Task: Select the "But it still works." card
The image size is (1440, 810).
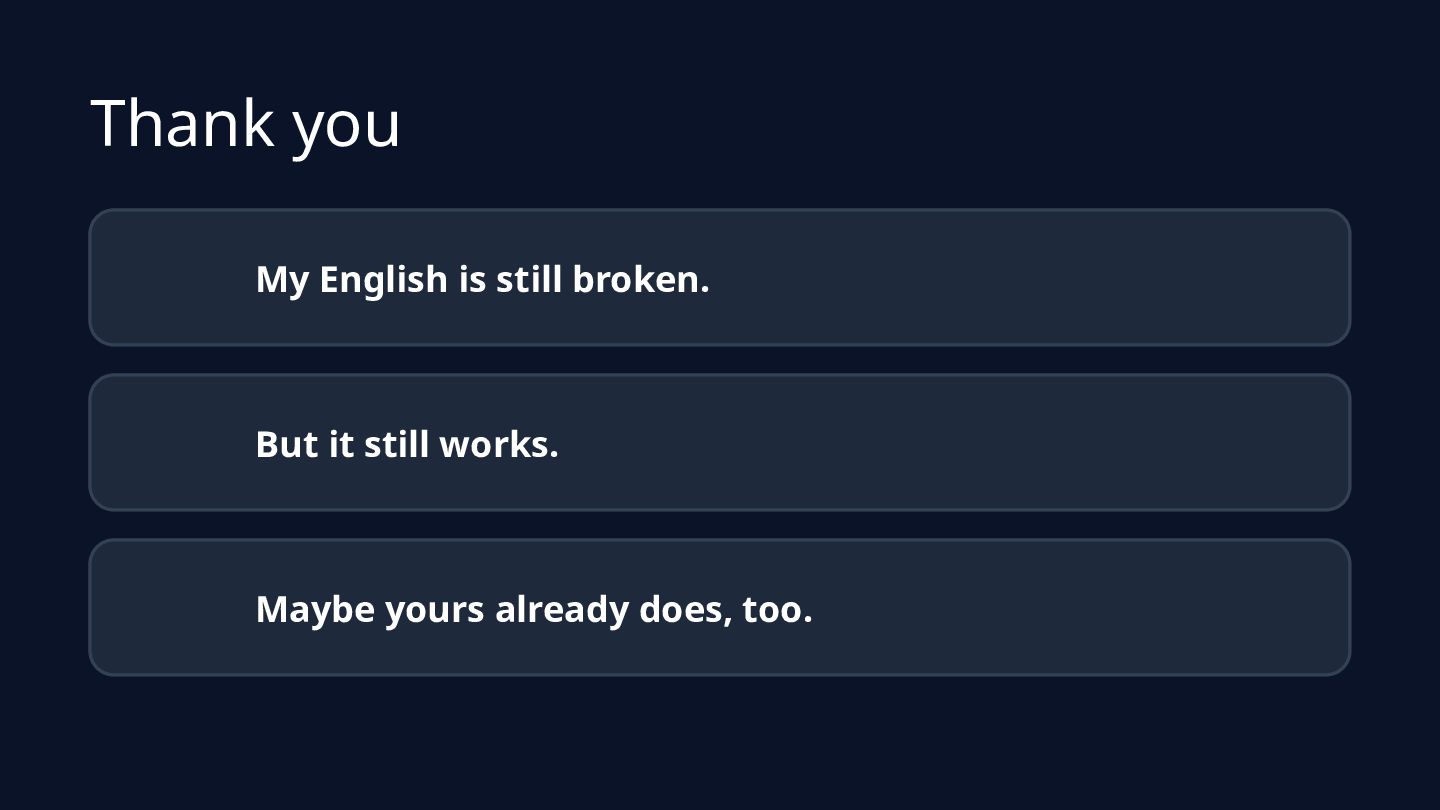Action: 720,442
